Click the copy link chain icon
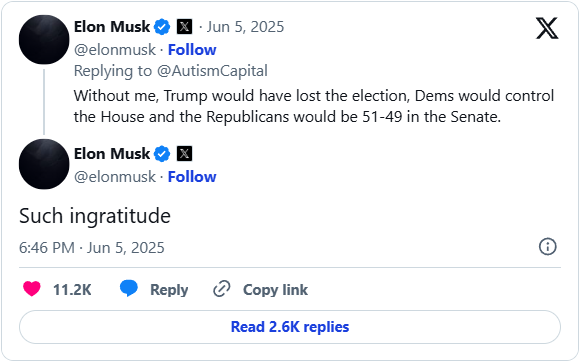Screen dimensions: 580x362 [x=222, y=289]
